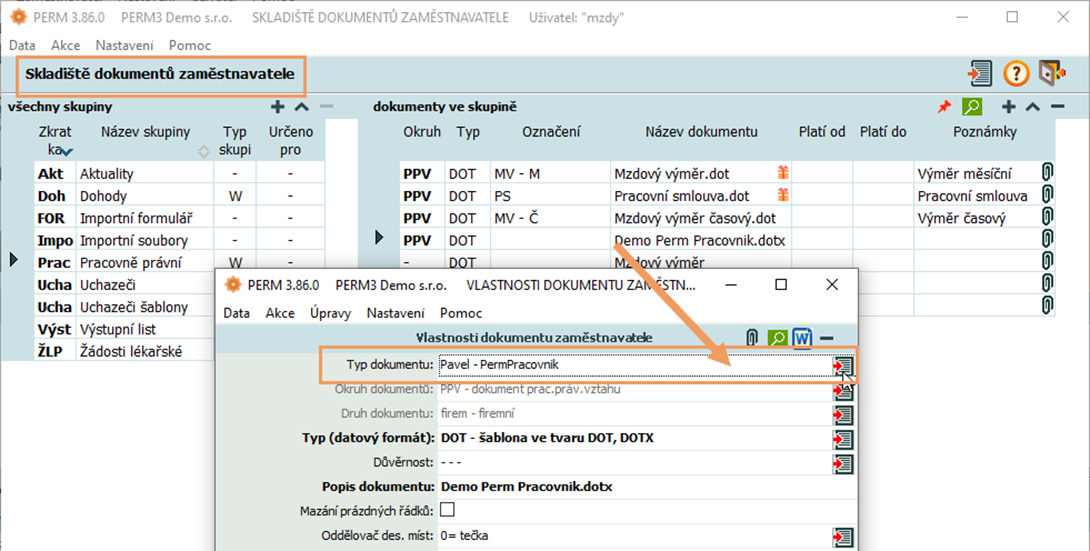Open Úpravy menu in properties dialog
Screen dimensions: 1090x551
click(331, 313)
